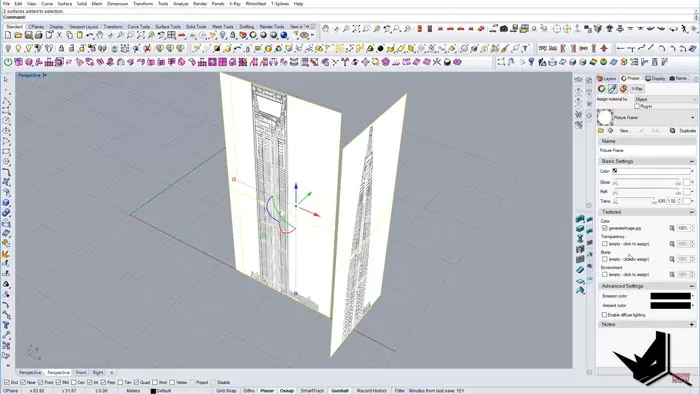Click the Copy icon
Screen dimensions: 700x394
(x=70, y=35)
